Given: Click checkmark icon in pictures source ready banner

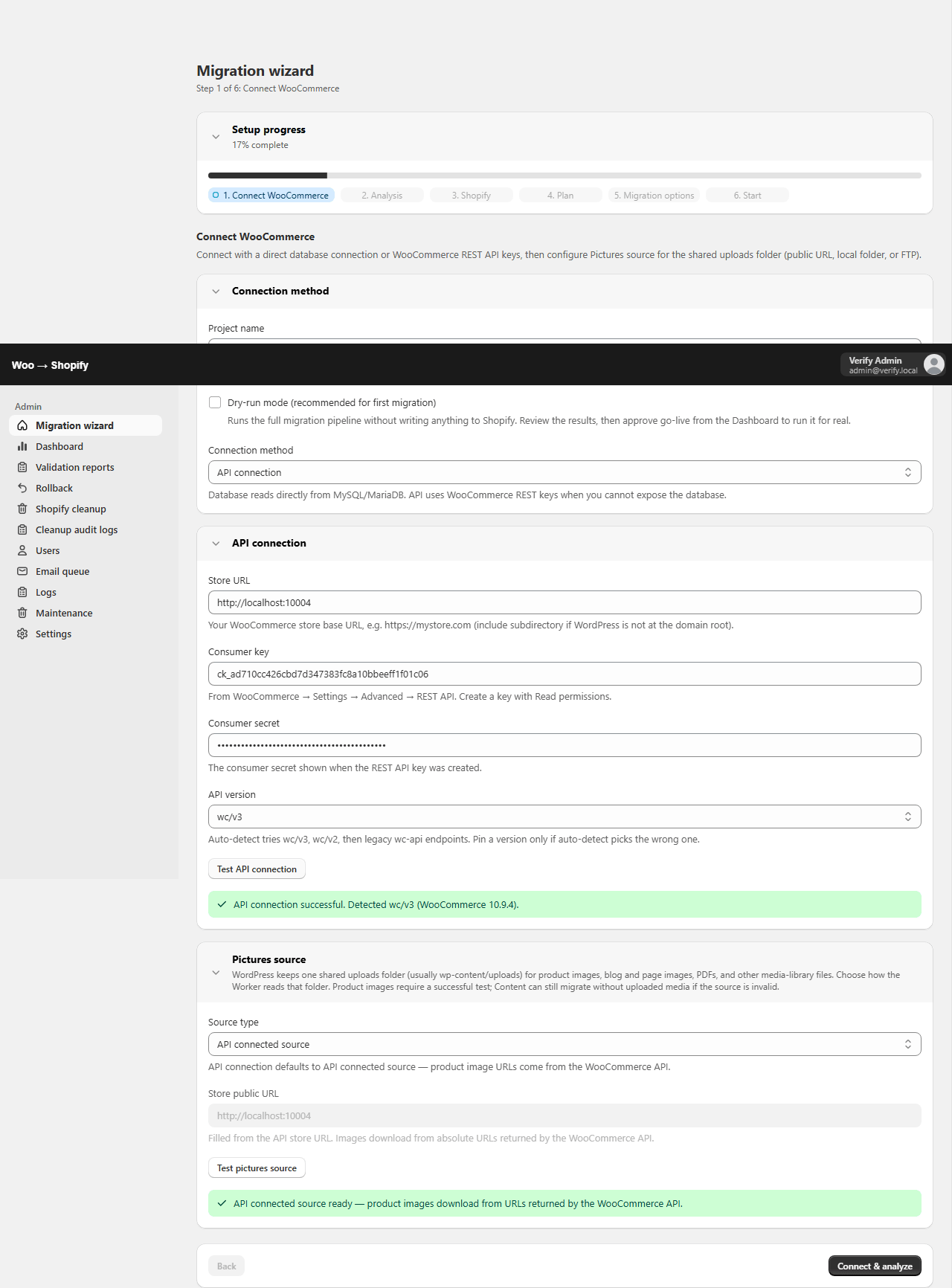Looking at the screenshot, I should (222, 1203).
